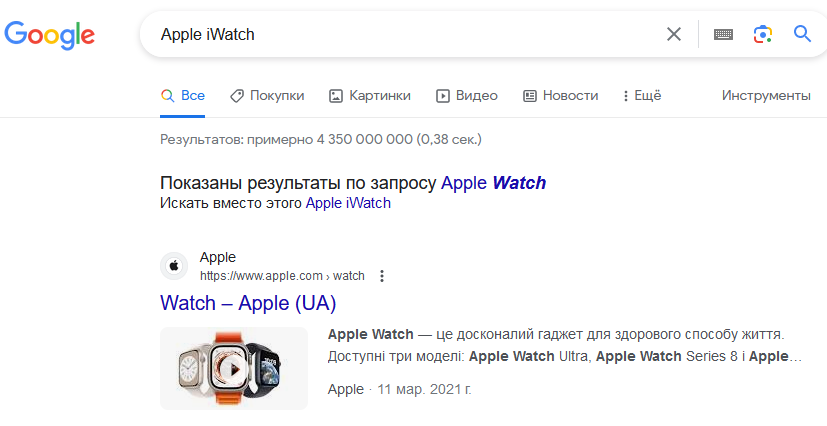Screen dimensions: 827x426
Task: Select the Все results tab
Action: [x=182, y=95]
